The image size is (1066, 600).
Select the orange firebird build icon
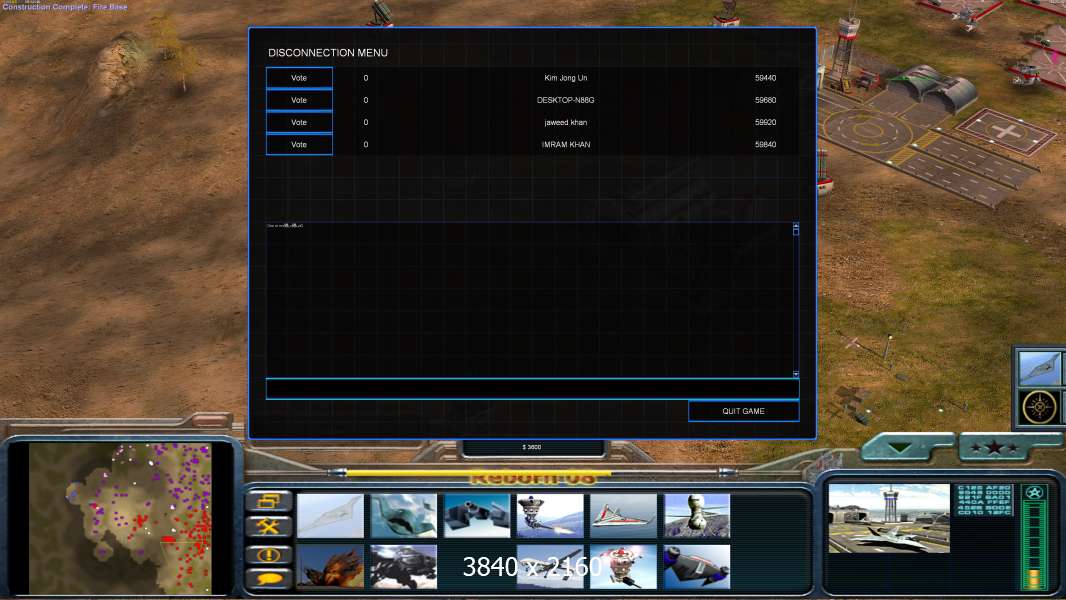click(x=330, y=567)
